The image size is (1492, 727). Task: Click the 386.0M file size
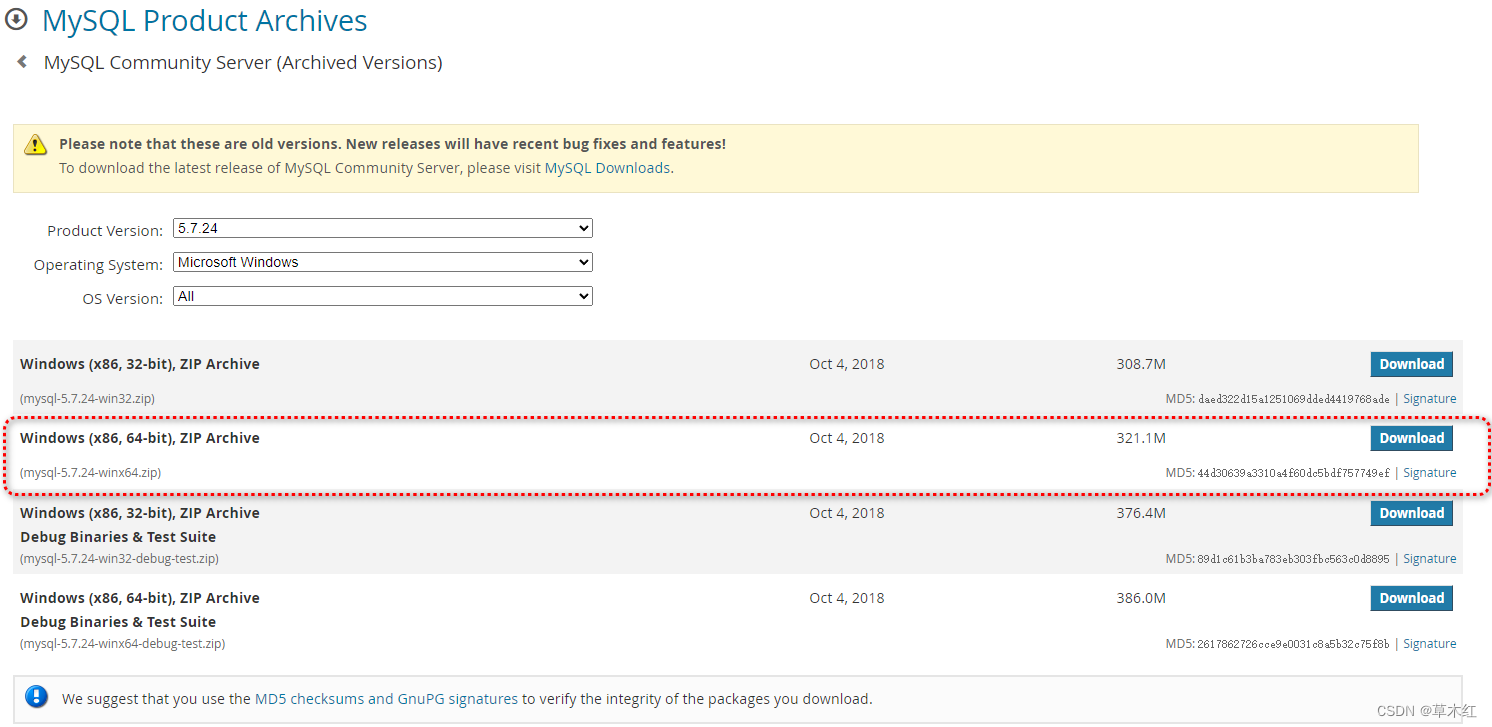tap(1141, 598)
